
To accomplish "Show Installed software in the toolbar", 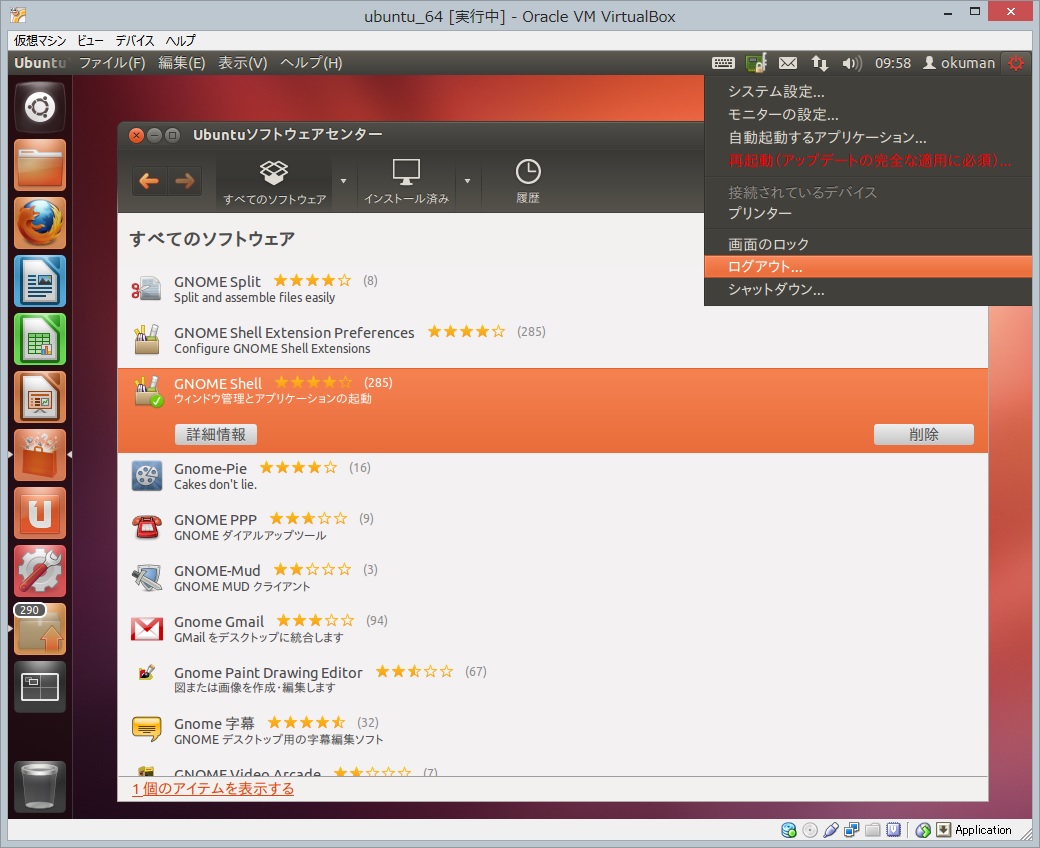I will [x=407, y=182].
